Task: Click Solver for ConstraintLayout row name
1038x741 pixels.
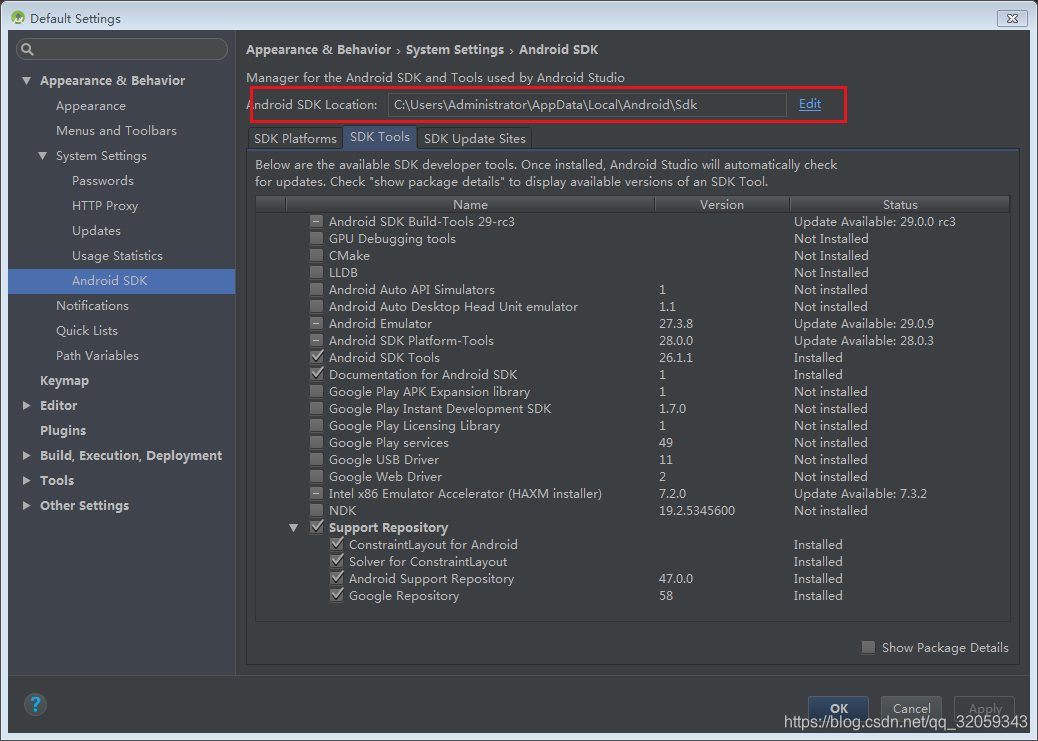Action: click(428, 562)
